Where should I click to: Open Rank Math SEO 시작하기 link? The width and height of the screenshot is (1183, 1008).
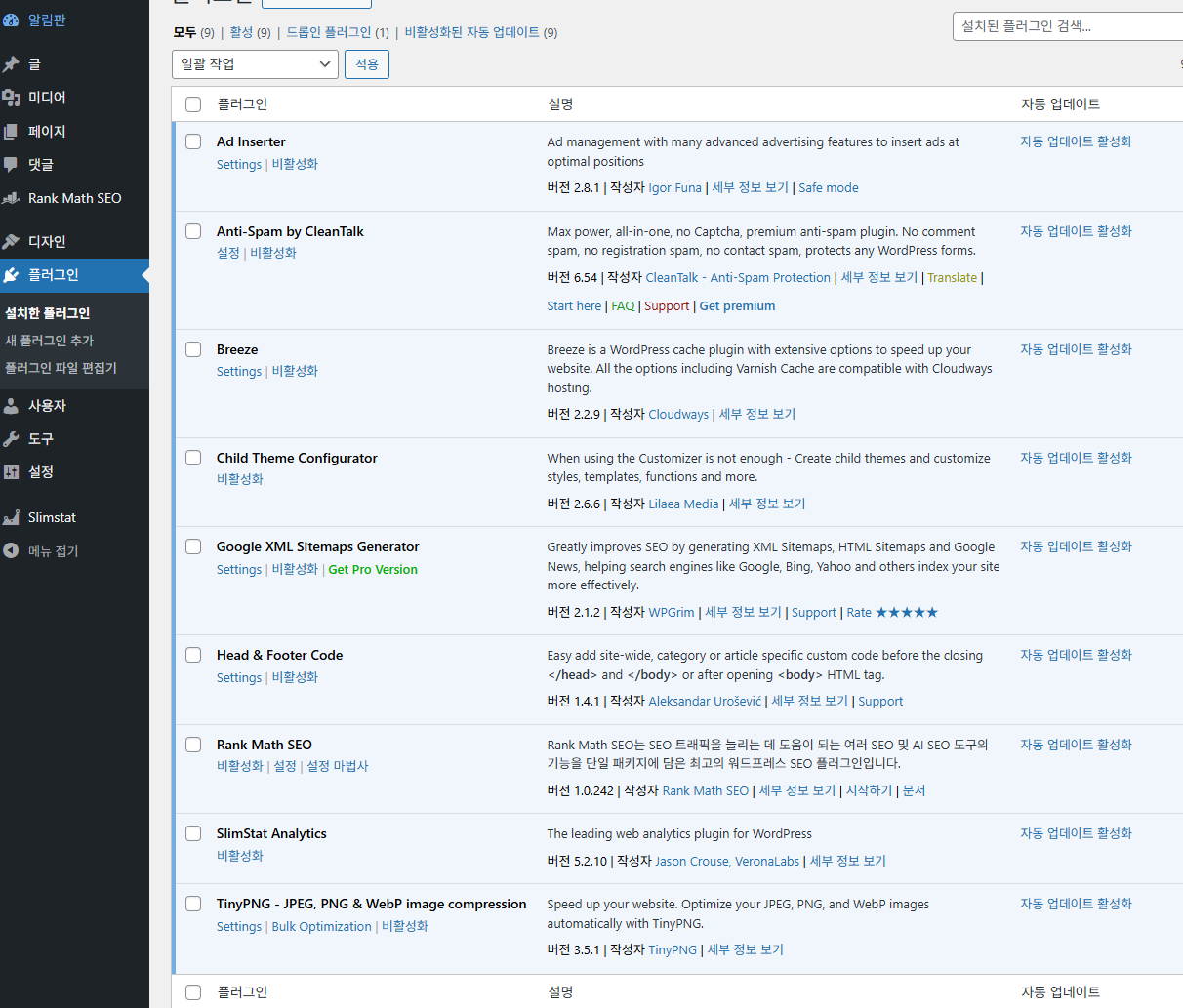pos(869,791)
